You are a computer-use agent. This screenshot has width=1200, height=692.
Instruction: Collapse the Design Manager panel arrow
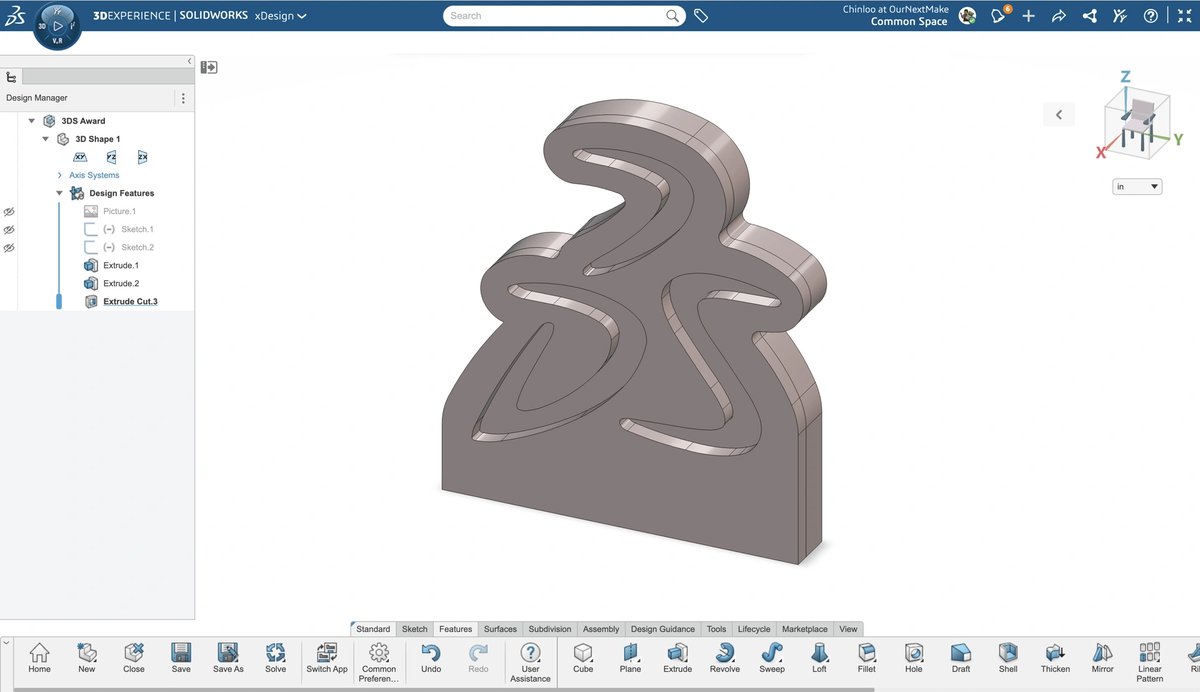(x=189, y=61)
